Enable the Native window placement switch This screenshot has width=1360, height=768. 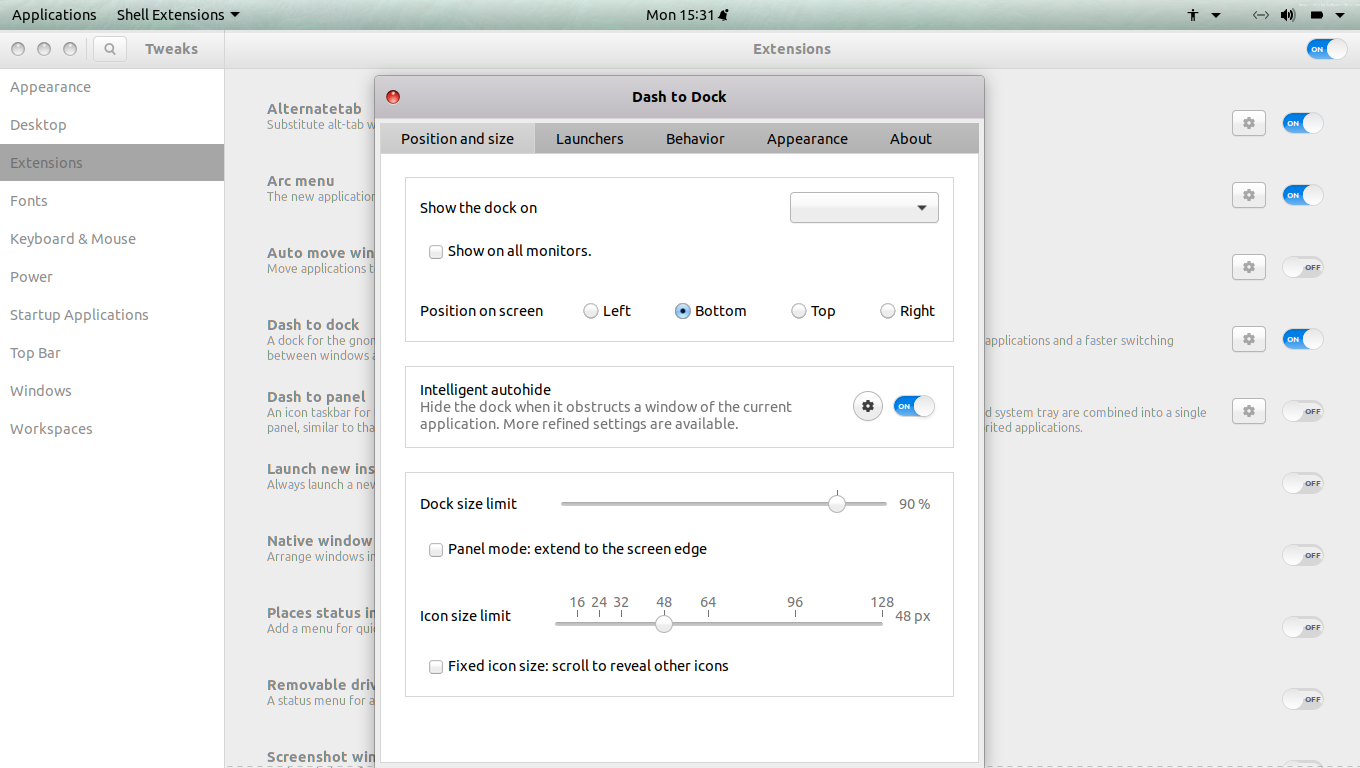click(1302, 555)
